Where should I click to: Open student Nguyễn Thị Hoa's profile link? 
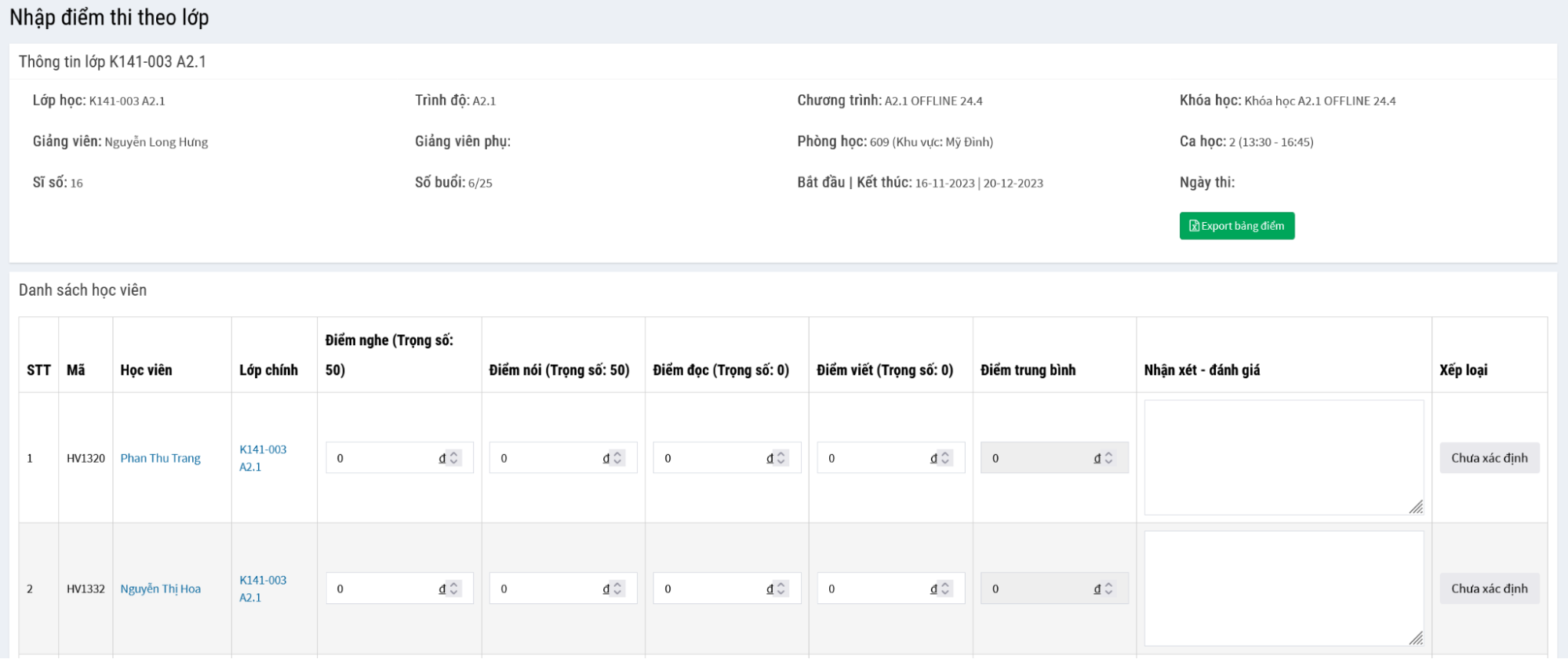160,588
